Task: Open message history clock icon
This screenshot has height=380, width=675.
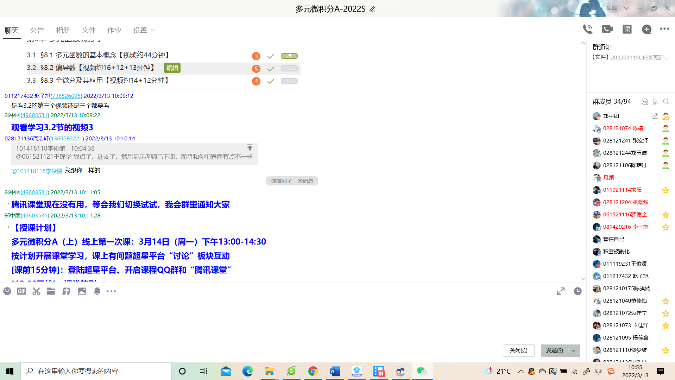Action: [x=578, y=291]
